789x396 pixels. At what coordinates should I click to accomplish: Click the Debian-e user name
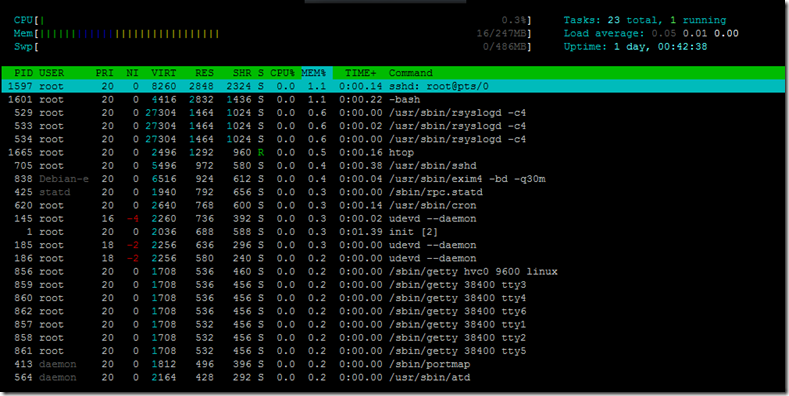pyautogui.click(x=64, y=179)
